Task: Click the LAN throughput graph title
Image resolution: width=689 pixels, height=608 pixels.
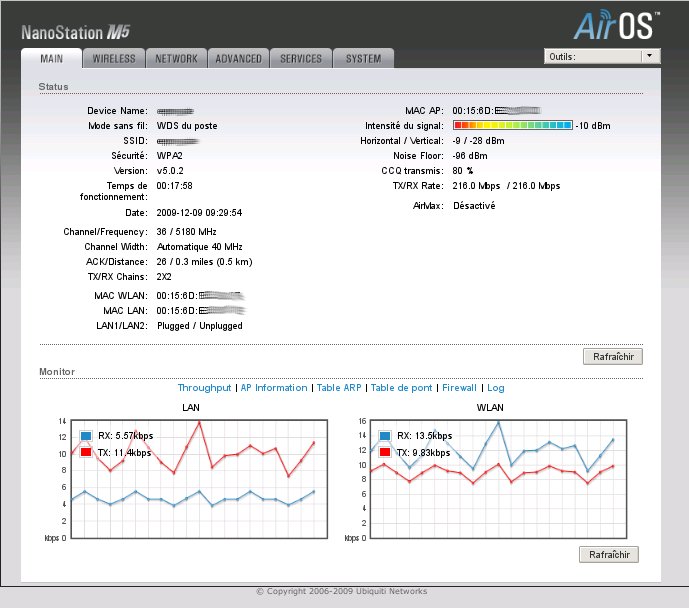Action: (191, 408)
